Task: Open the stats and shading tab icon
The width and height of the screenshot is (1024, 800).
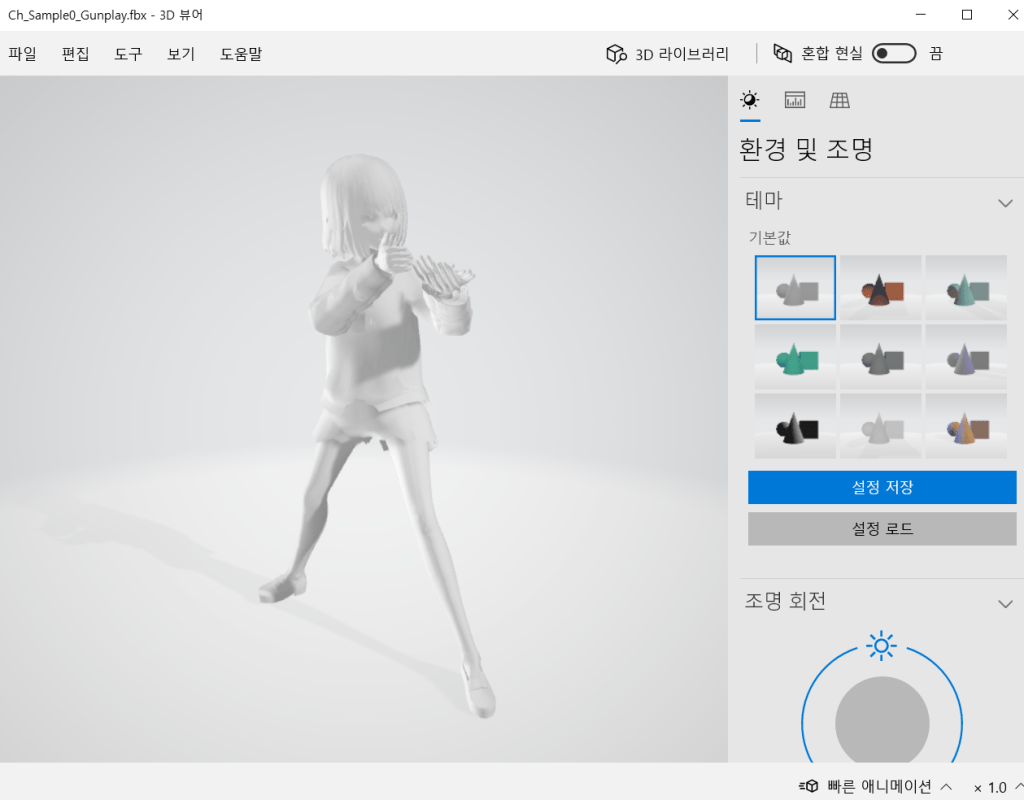Action: (x=795, y=100)
